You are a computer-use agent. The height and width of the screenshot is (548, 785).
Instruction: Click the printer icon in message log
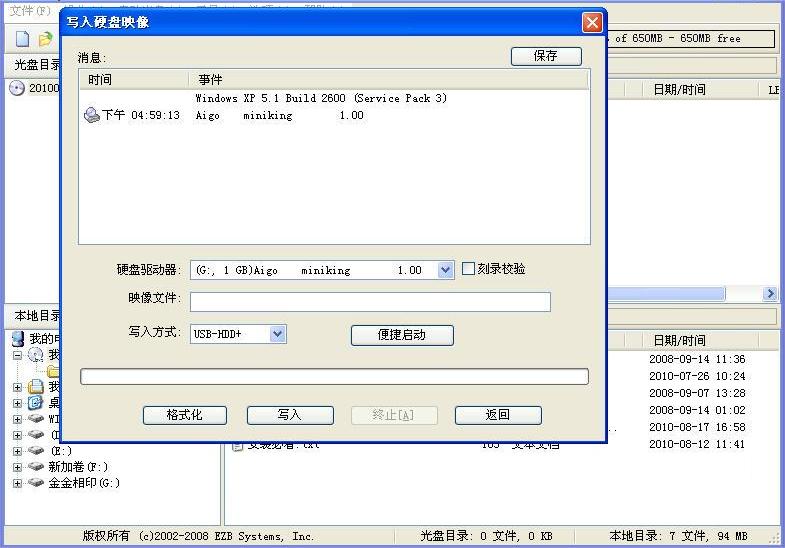point(92,115)
